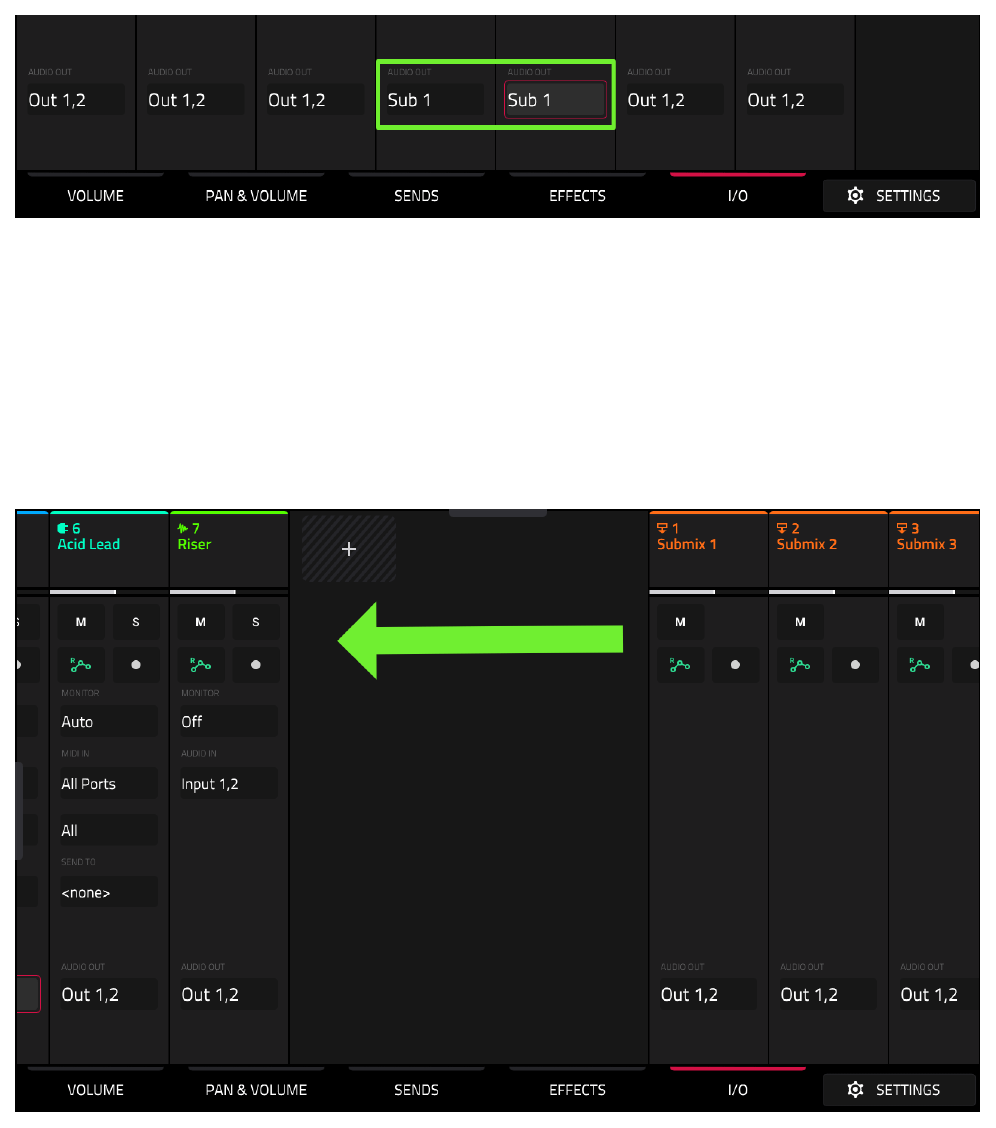Toggle read automation icon on Submix 1
This screenshot has width=996, height=1128.
pos(680,665)
